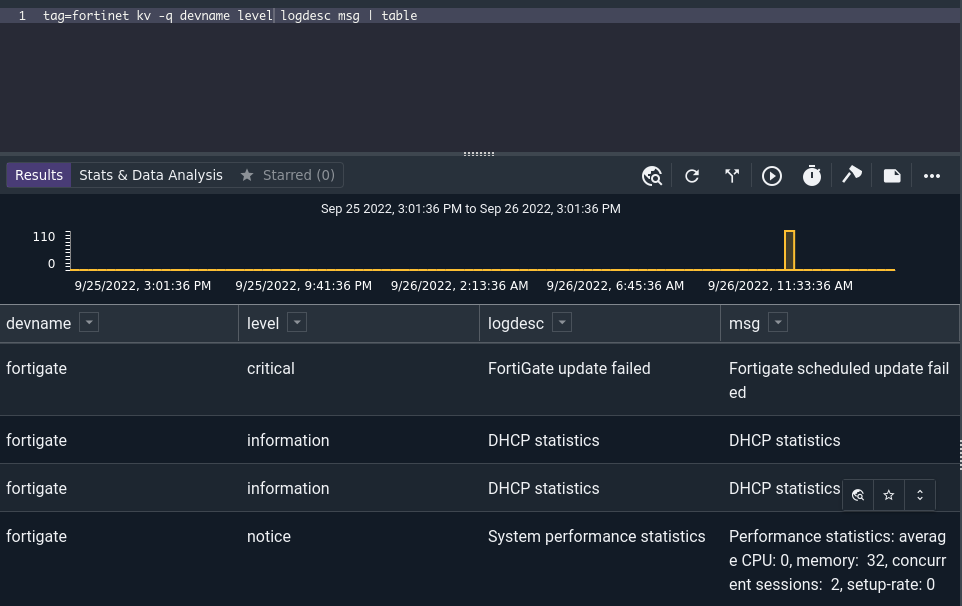Open the Starred (0) tab

(288, 175)
